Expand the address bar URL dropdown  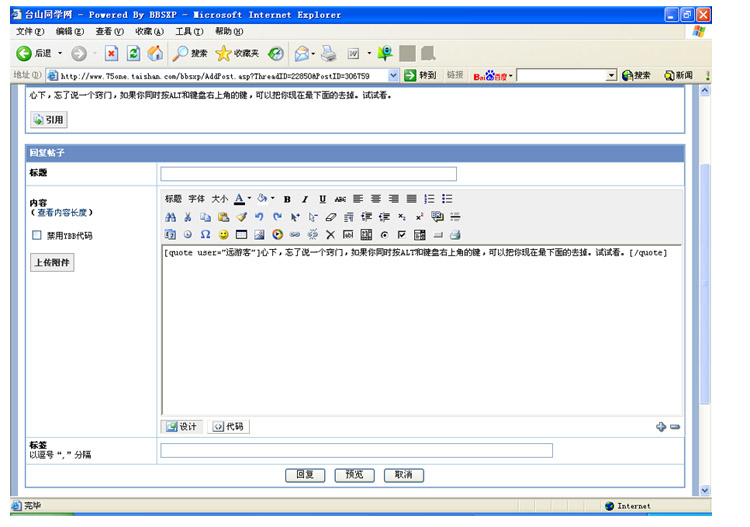click(393, 75)
